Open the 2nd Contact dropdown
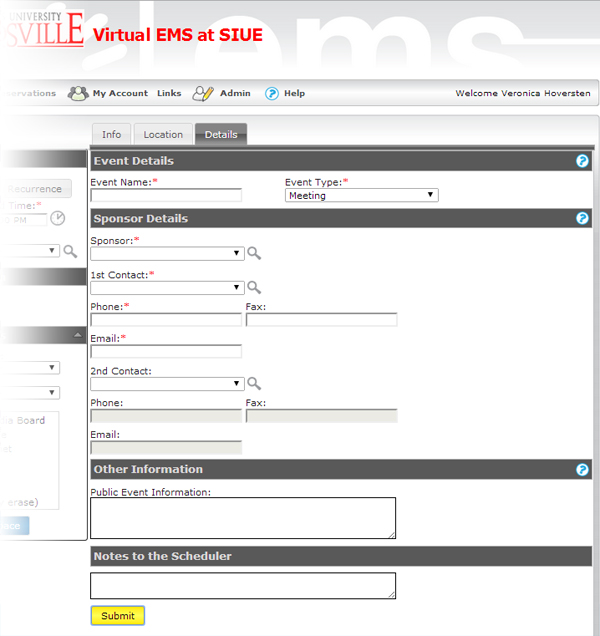The image size is (600, 636). 167,383
